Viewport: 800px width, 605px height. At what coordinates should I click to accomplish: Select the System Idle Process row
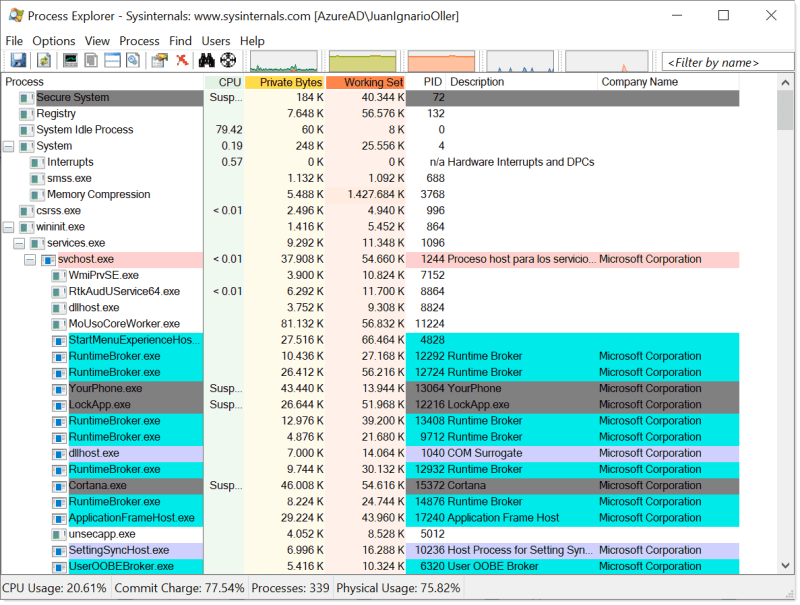[x=370, y=130]
